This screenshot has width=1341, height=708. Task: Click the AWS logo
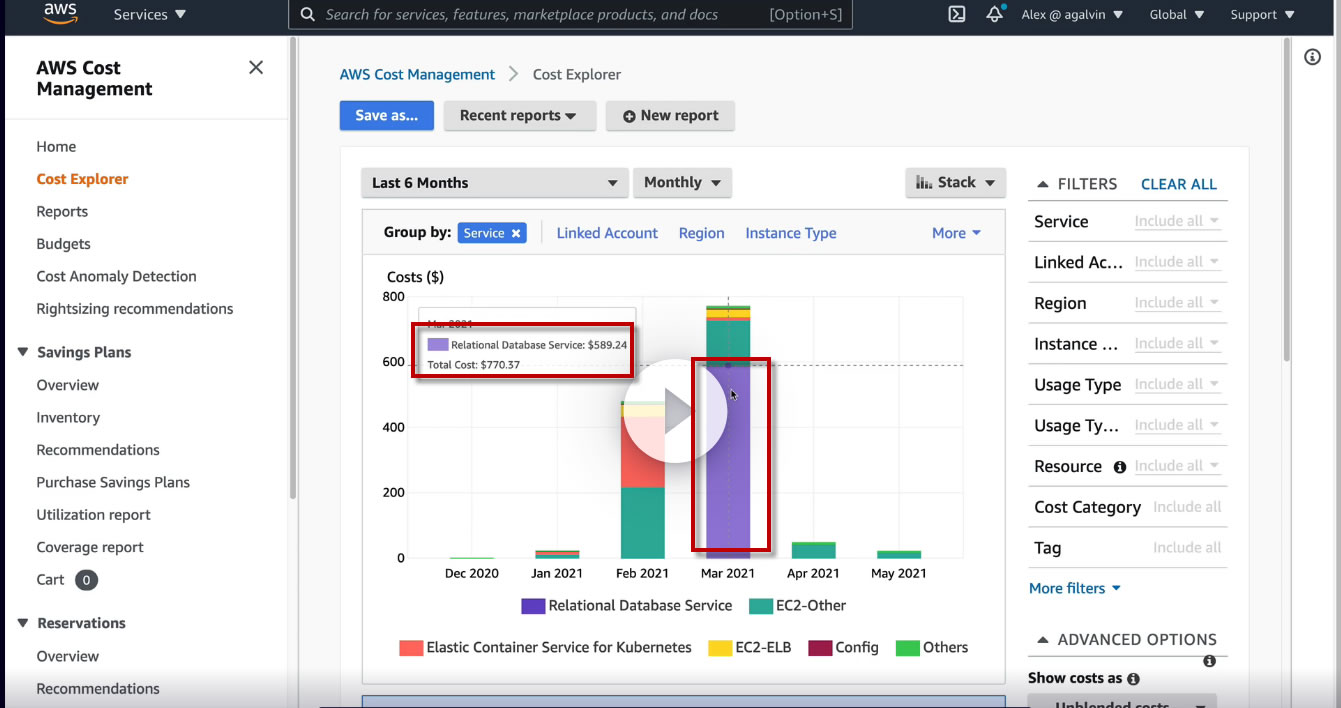click(x=61, y=14)
